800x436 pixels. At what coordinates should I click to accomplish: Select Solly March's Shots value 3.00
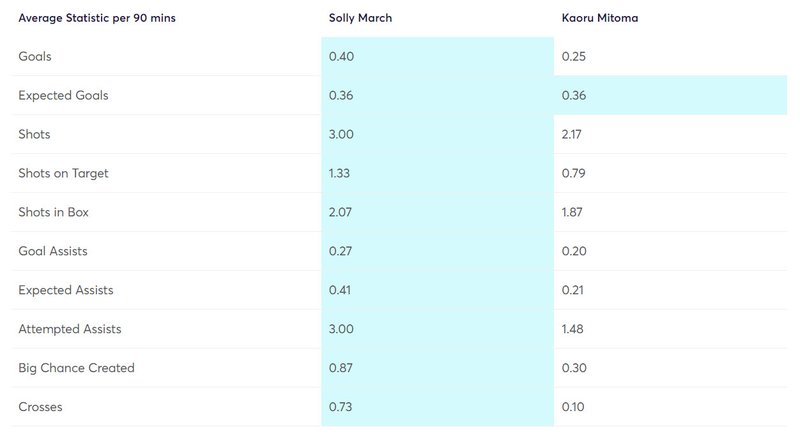pyautogui.click(x=341, y=134)
